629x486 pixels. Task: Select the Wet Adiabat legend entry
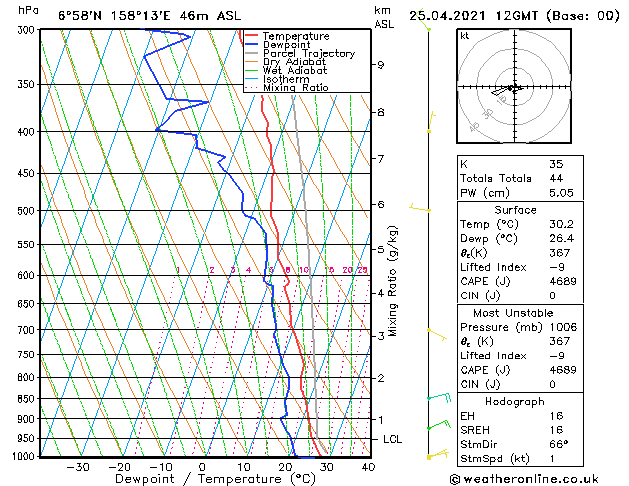point(295,71)
